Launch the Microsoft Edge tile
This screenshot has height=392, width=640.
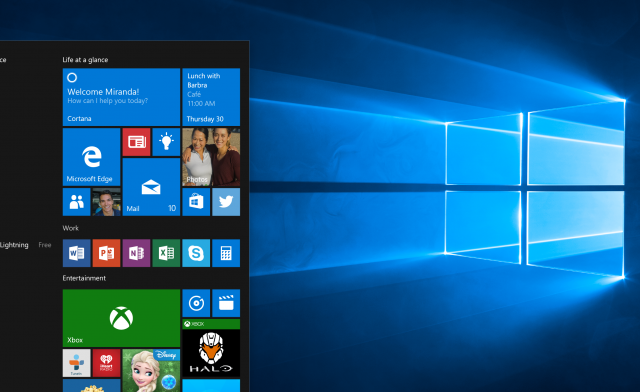(x=91, y=157)
